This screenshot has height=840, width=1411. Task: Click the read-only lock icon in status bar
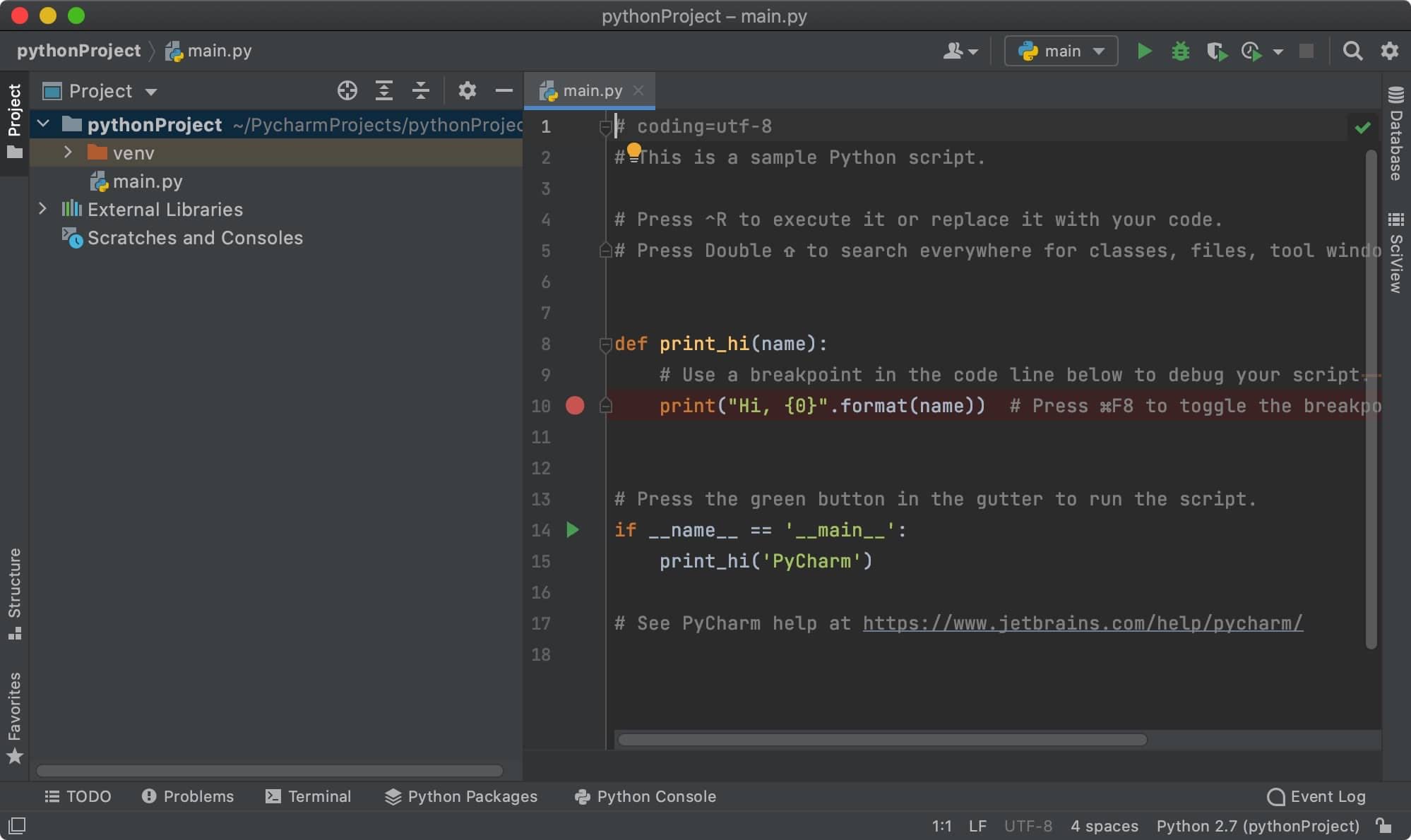[1383, 825]
